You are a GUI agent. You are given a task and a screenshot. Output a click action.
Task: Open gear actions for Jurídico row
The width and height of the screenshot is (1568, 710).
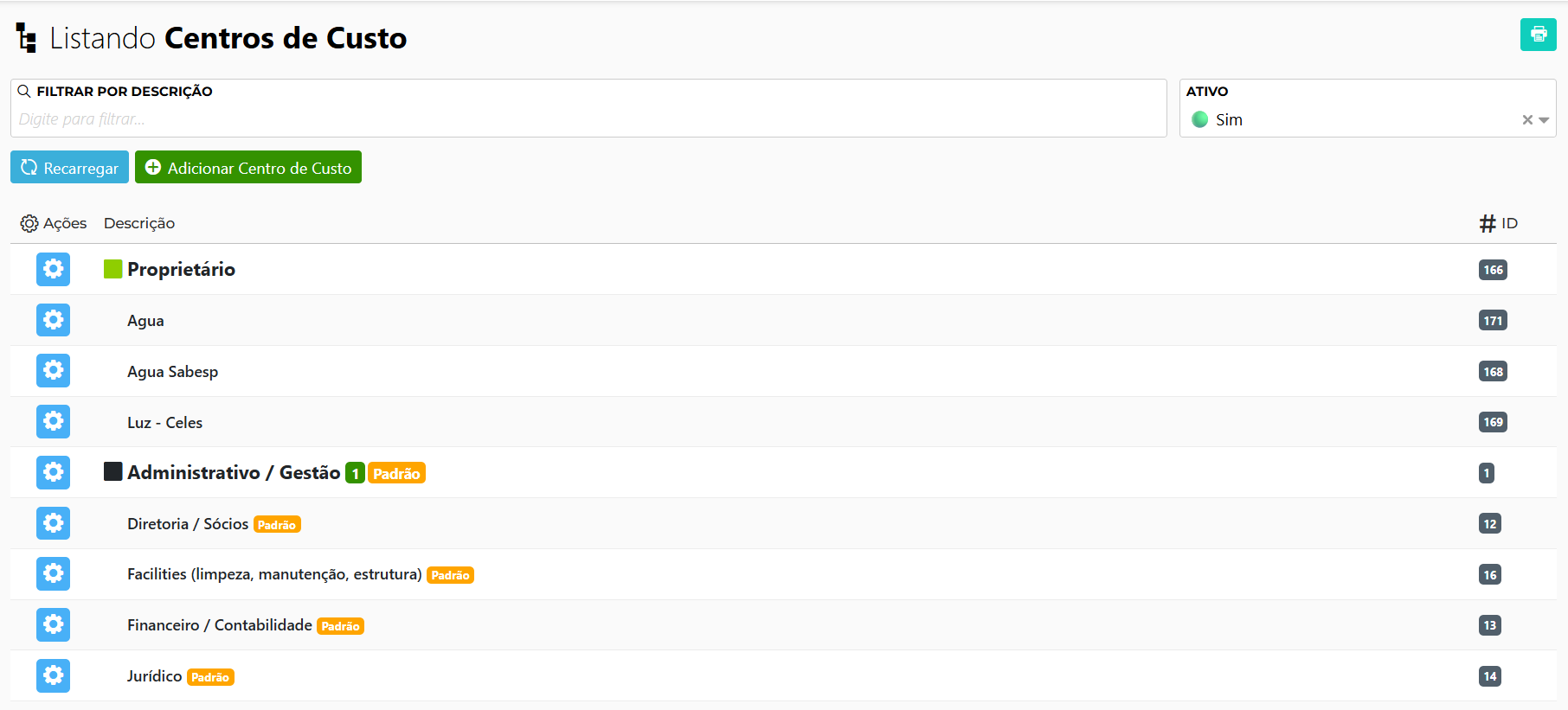[53, 675]
